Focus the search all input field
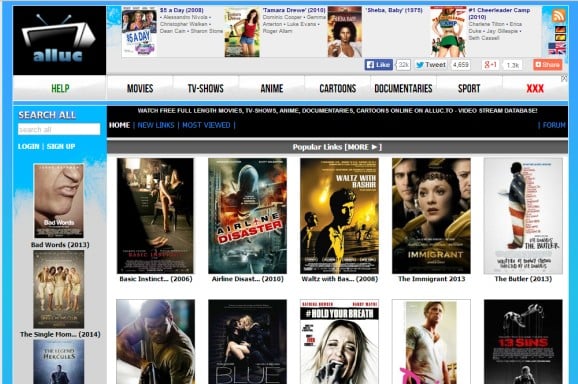This screenshot has width=578, height=384. click(59, 129)
